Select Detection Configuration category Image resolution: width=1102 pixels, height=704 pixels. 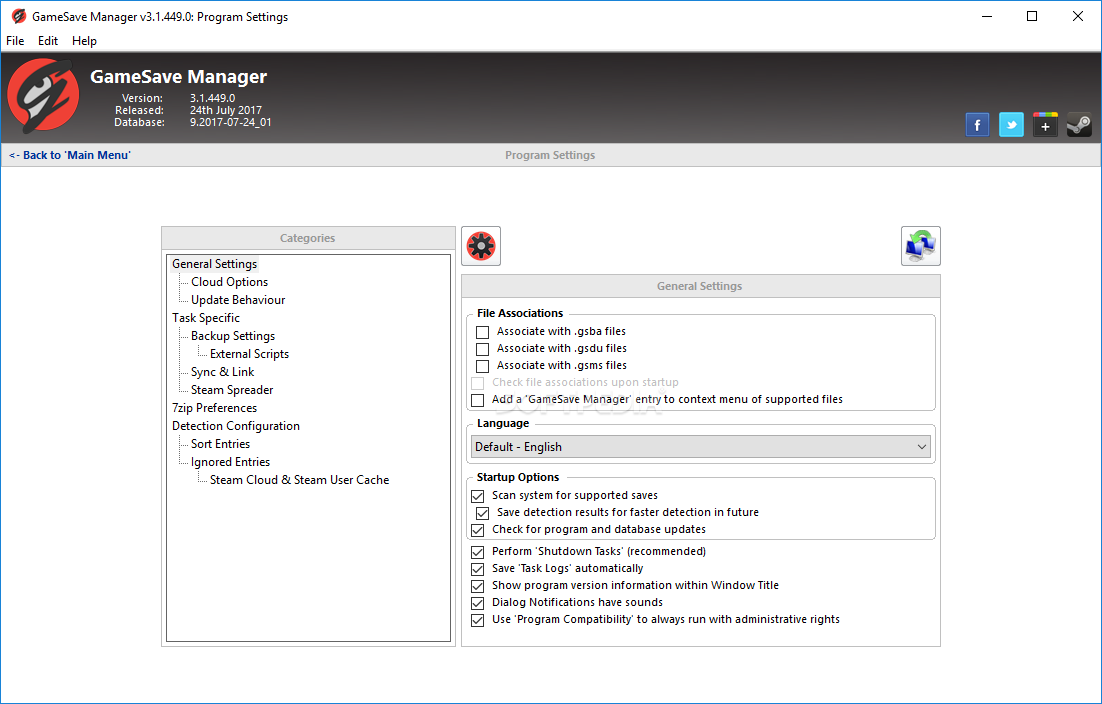click(x=235, y=426)
